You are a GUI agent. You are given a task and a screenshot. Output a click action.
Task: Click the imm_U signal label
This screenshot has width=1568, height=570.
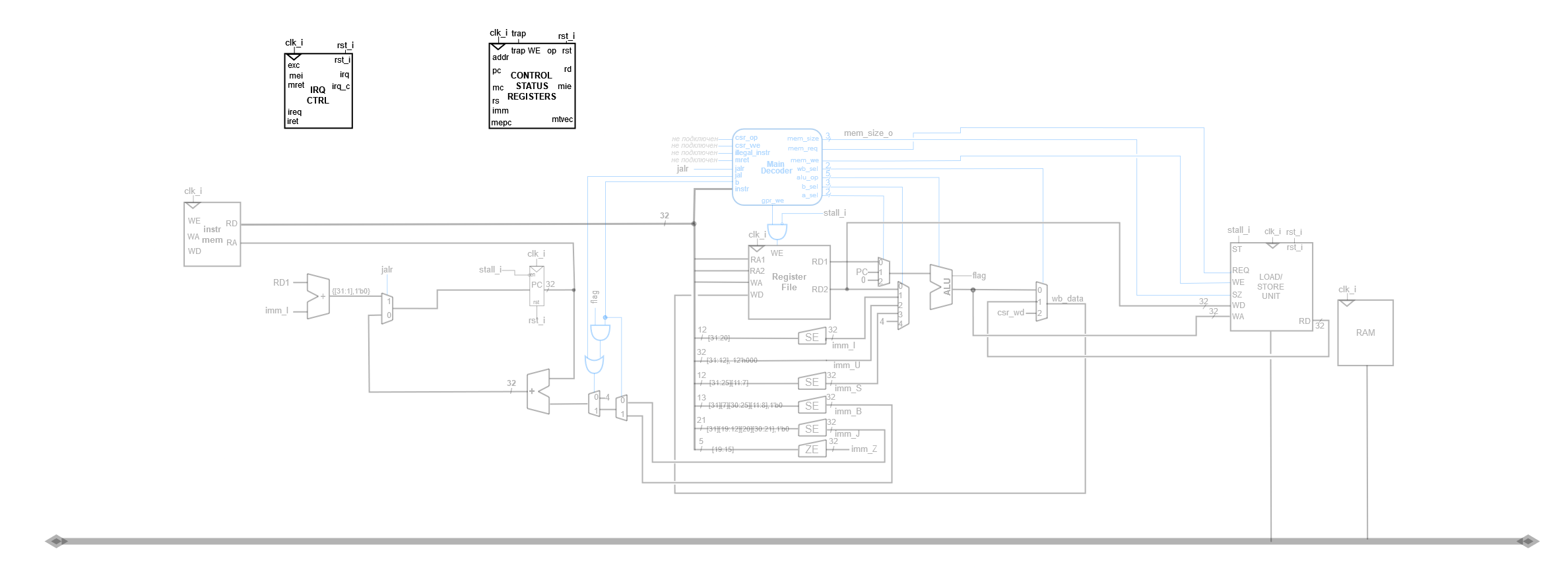847,365
